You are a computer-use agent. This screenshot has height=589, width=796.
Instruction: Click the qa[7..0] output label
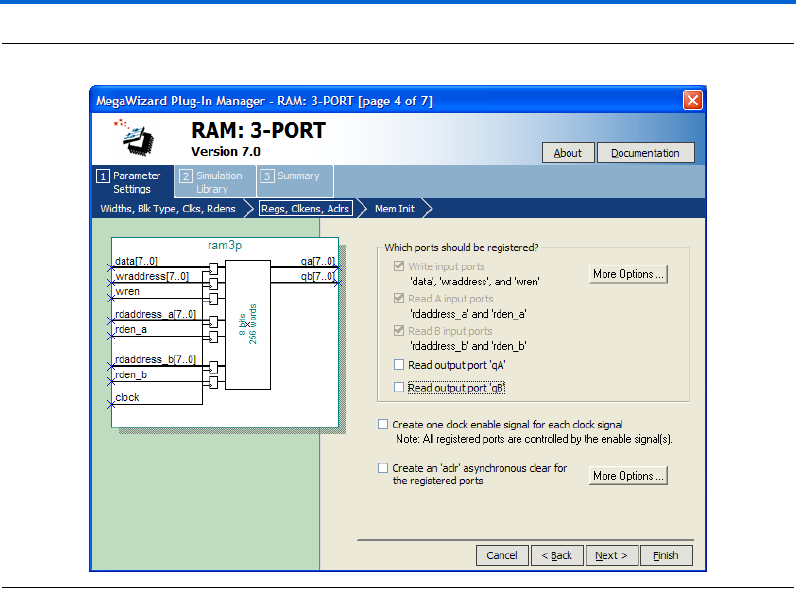(317, 261)
